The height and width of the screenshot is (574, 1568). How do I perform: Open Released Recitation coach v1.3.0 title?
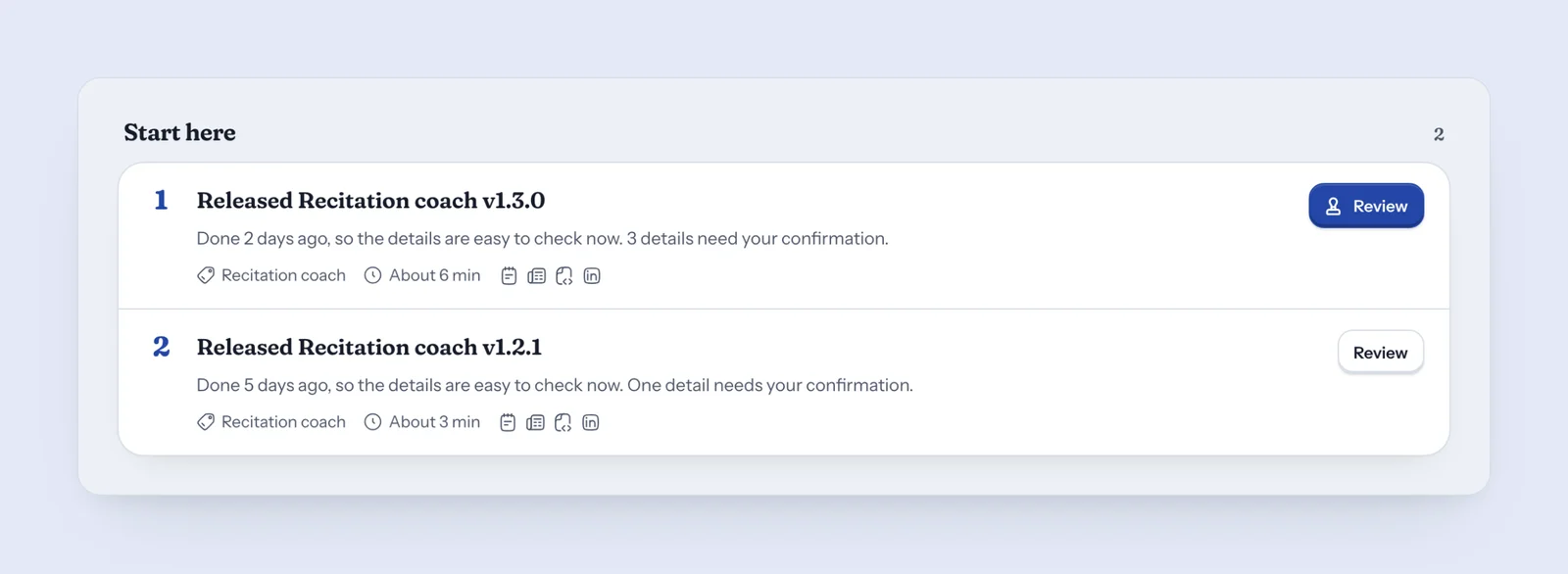coord(370,201)
